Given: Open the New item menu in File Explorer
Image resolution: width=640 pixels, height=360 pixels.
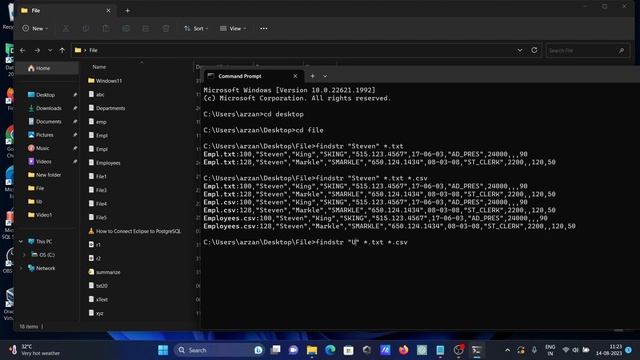Looking at the screenshot, I should [x=35, y=29].
